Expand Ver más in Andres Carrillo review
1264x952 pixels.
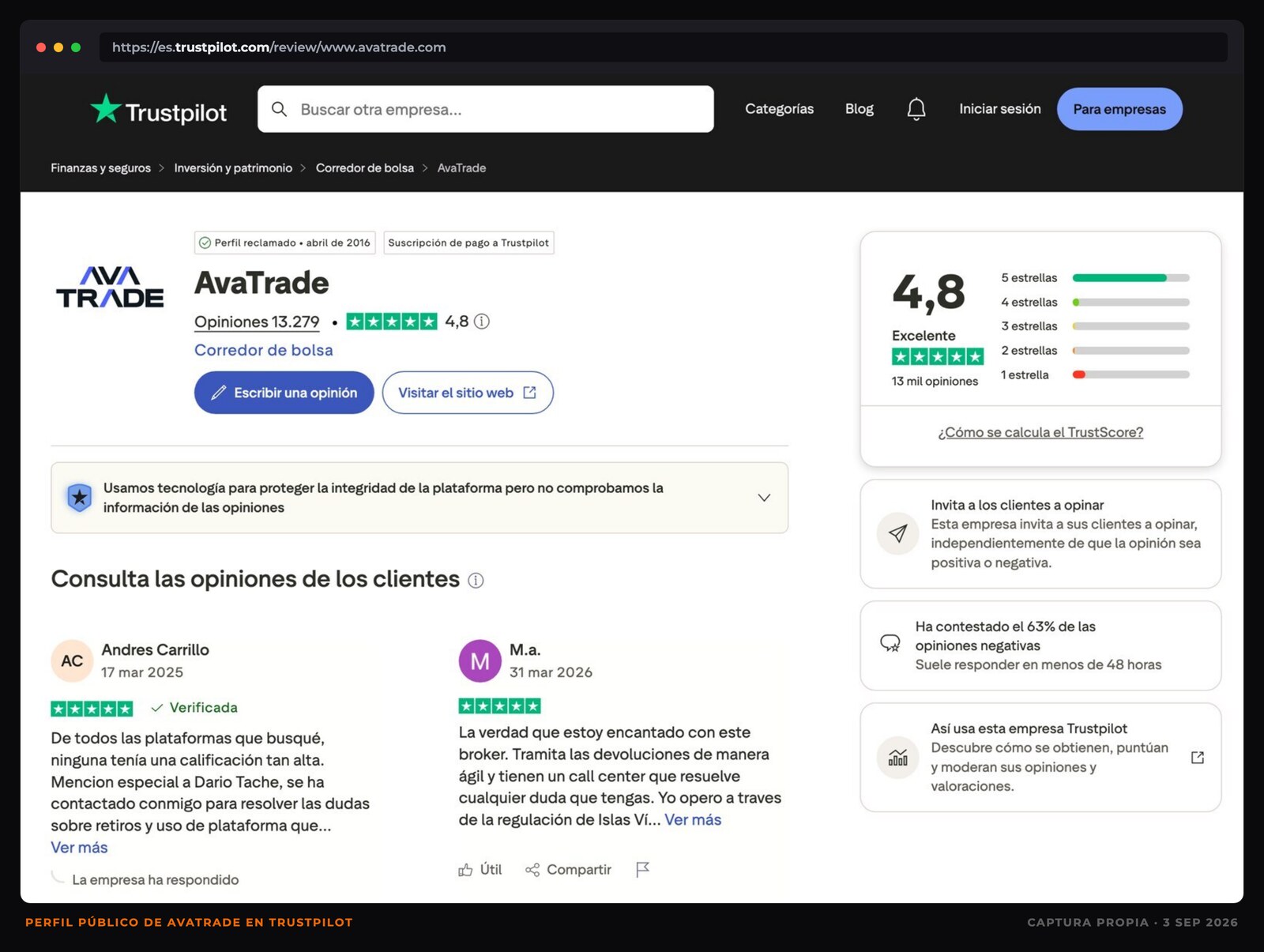tap(79, 848)
